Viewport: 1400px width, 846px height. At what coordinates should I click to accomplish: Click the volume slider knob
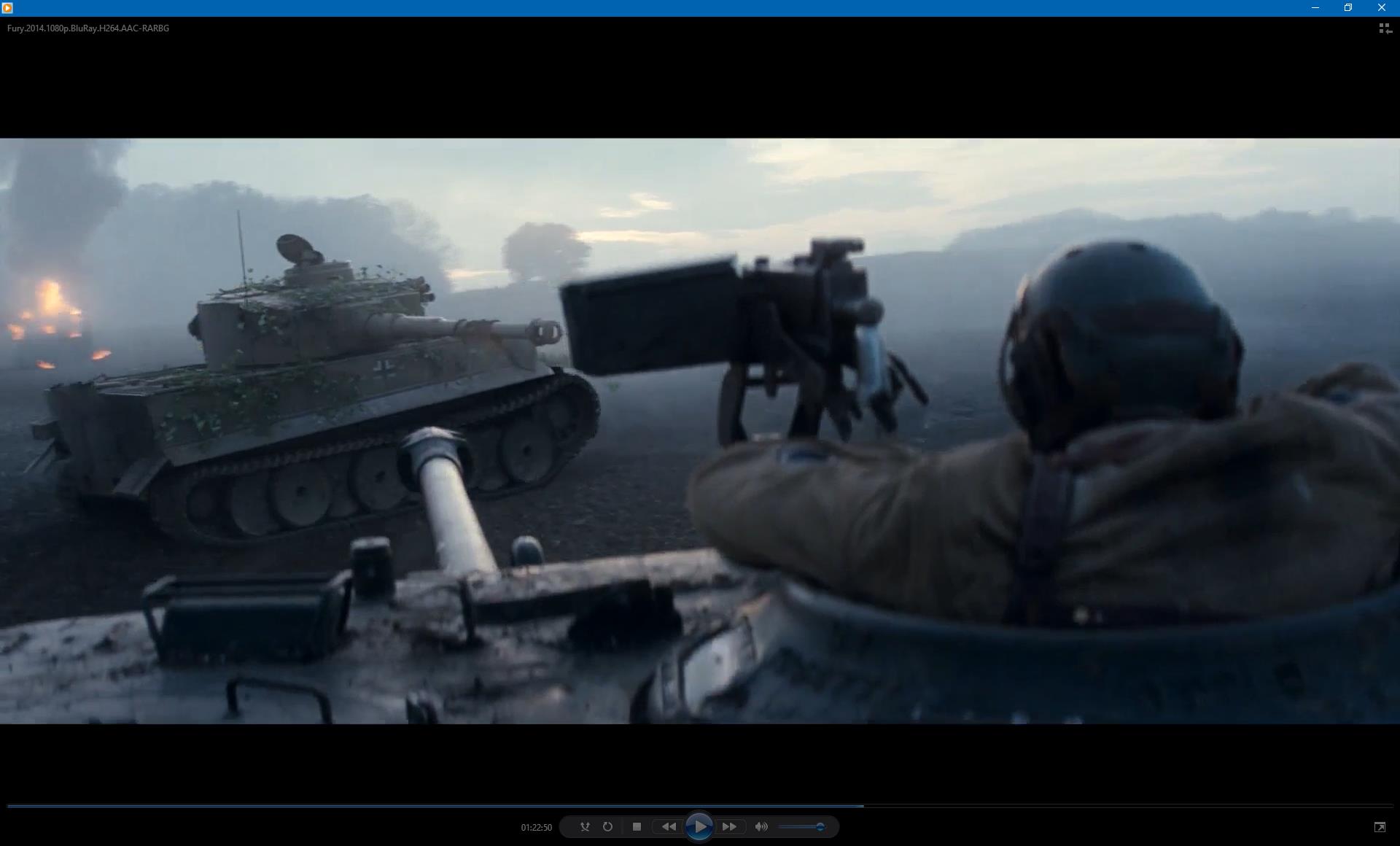point(820,826)
